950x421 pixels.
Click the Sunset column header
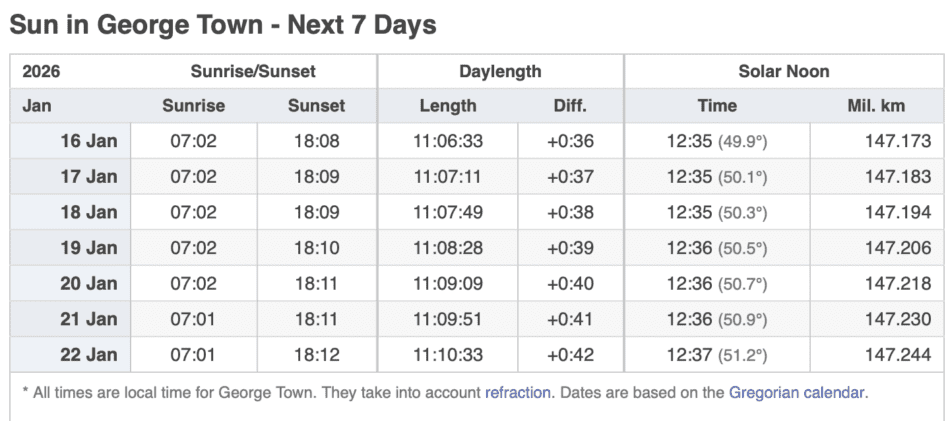coord(316,106)
